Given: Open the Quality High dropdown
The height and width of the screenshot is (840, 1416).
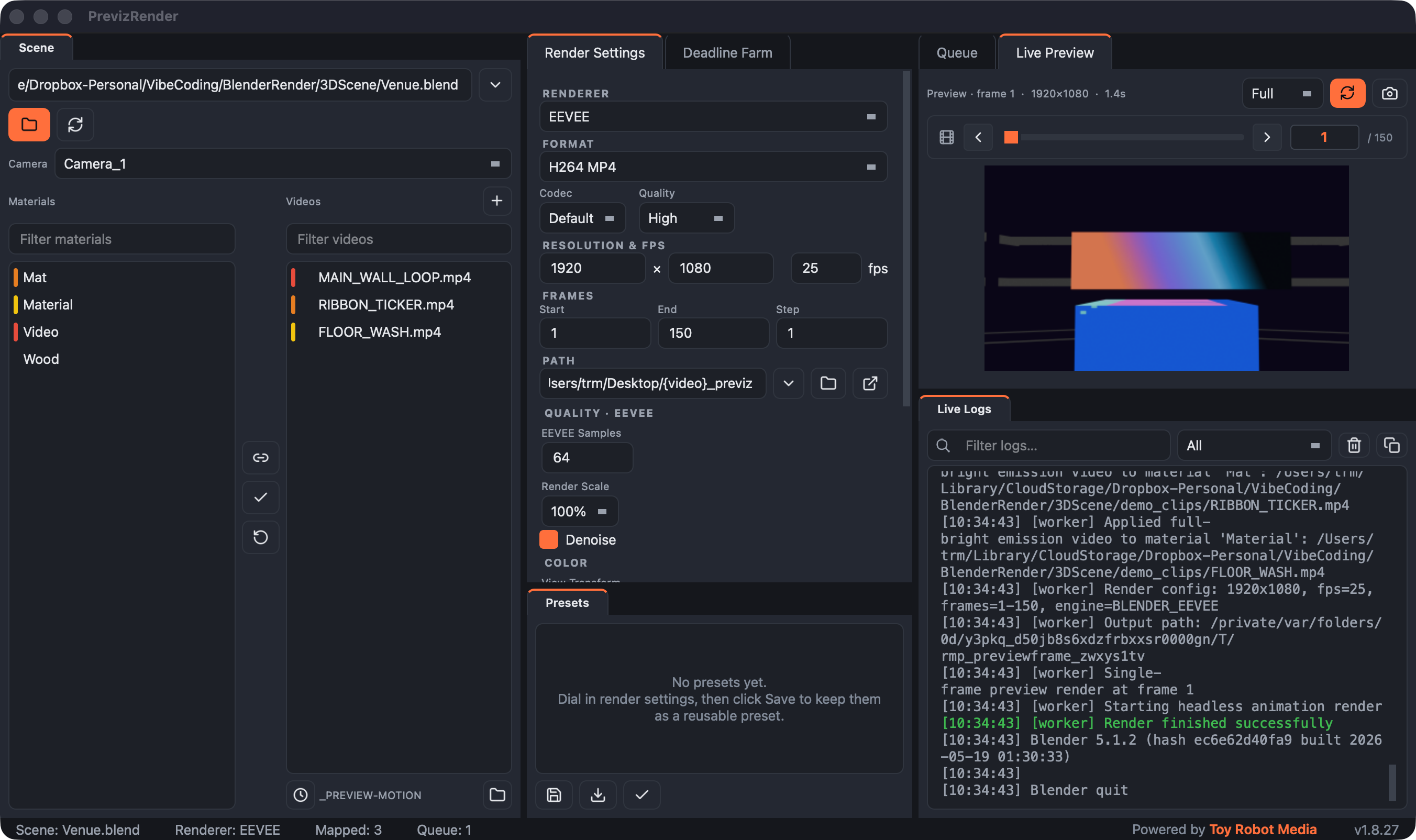Looking at the screenshot, I should click(687, 218).
